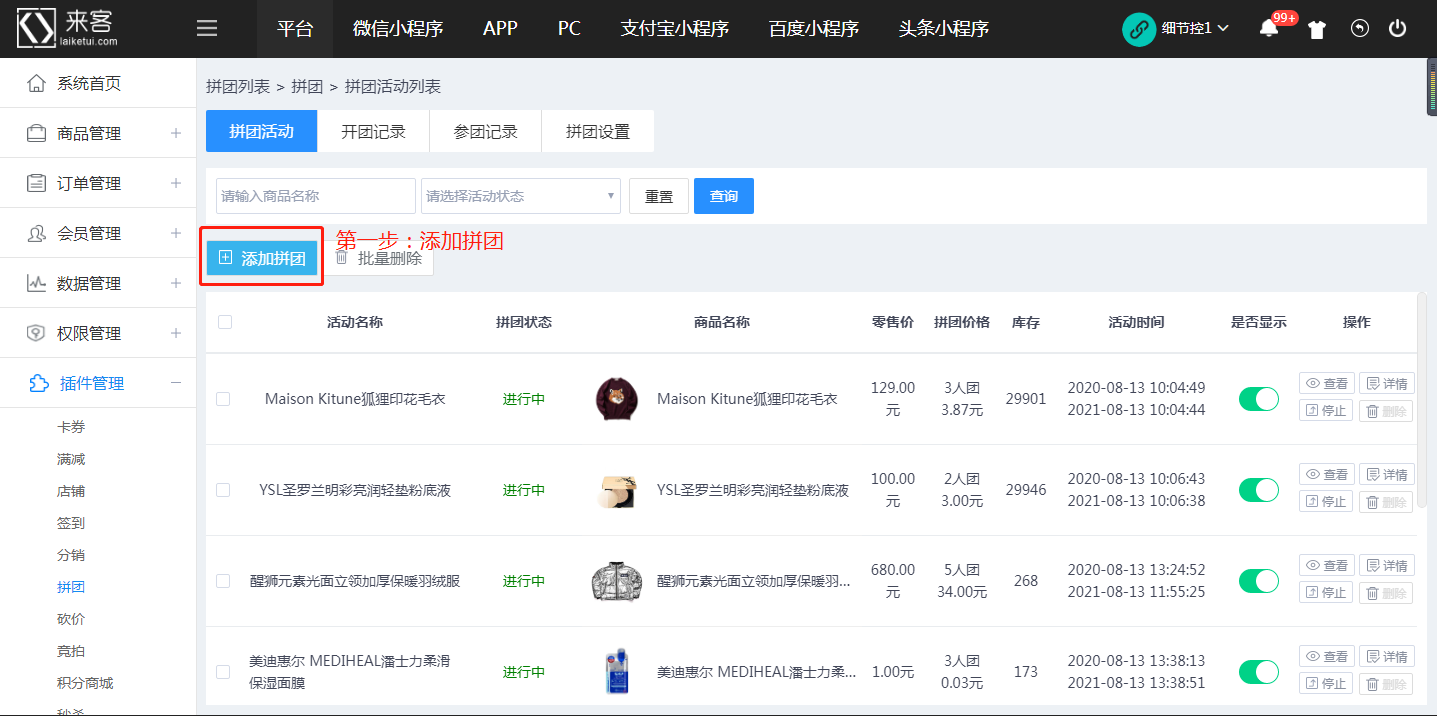This screenshot has height=716, width=1437.
Task: Click the 来客 laiketui logo
Action: [68, 28]
